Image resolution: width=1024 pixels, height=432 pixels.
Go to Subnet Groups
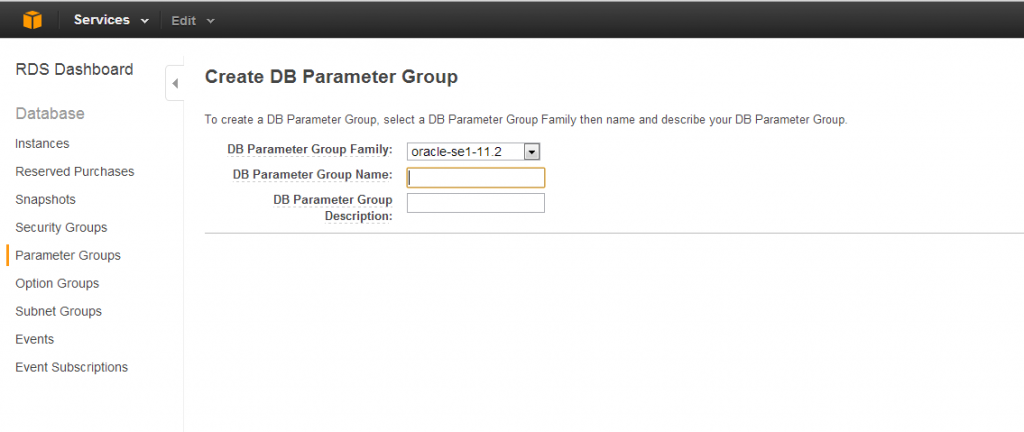click(59, 312)
